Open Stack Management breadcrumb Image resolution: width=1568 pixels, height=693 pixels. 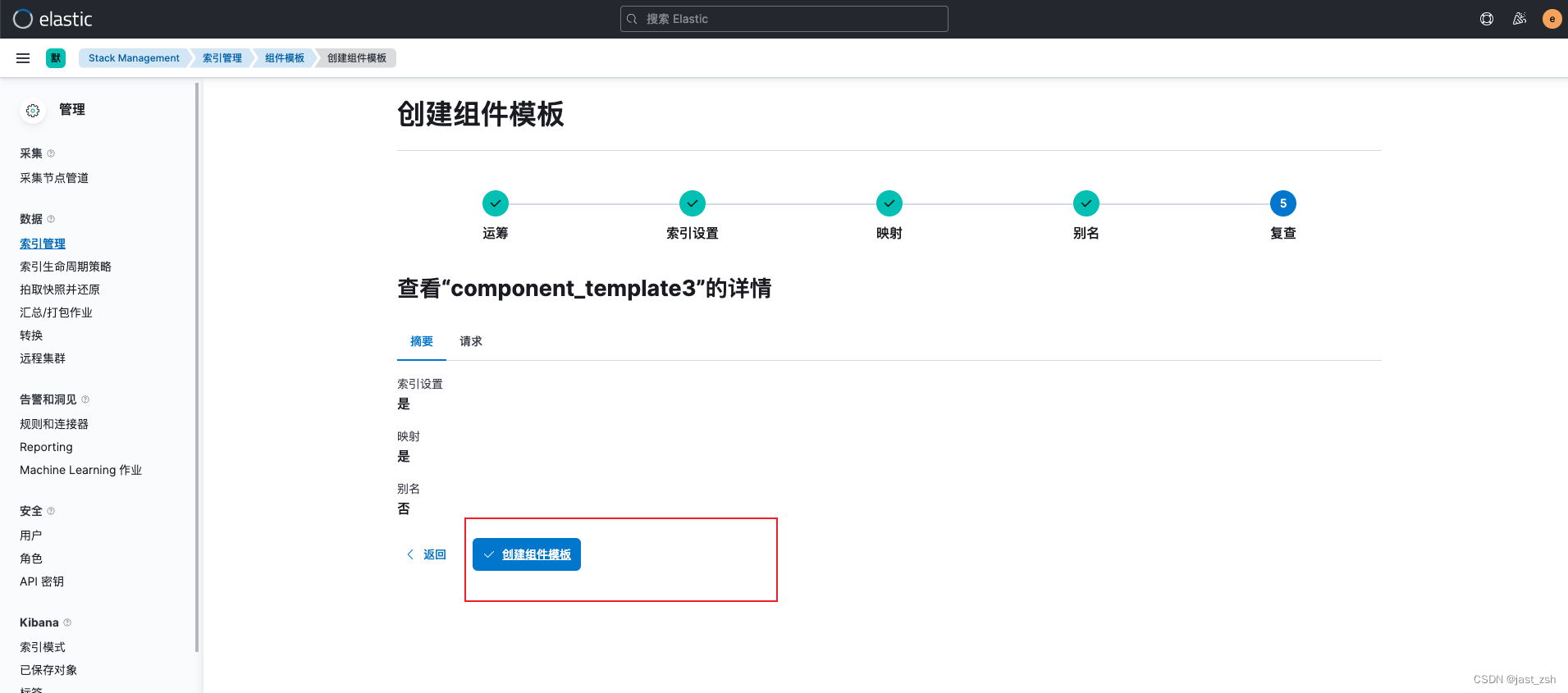(134, 58)
